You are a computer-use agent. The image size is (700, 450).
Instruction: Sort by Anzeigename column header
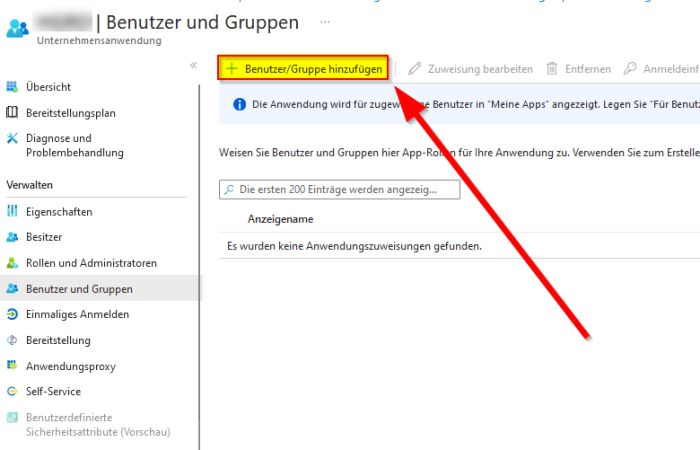pyautogui.click(x=281, y=219)
